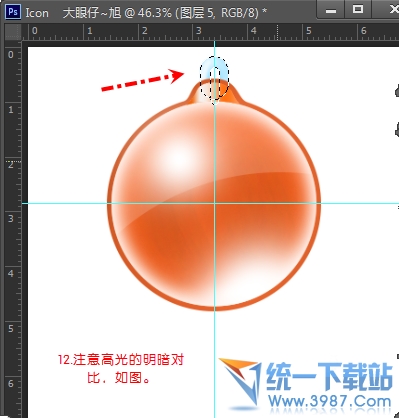Click the number 3 on the horizontal ruler
Image resolution: width=399 pixels, height=418 pixels.
point(199,31)
